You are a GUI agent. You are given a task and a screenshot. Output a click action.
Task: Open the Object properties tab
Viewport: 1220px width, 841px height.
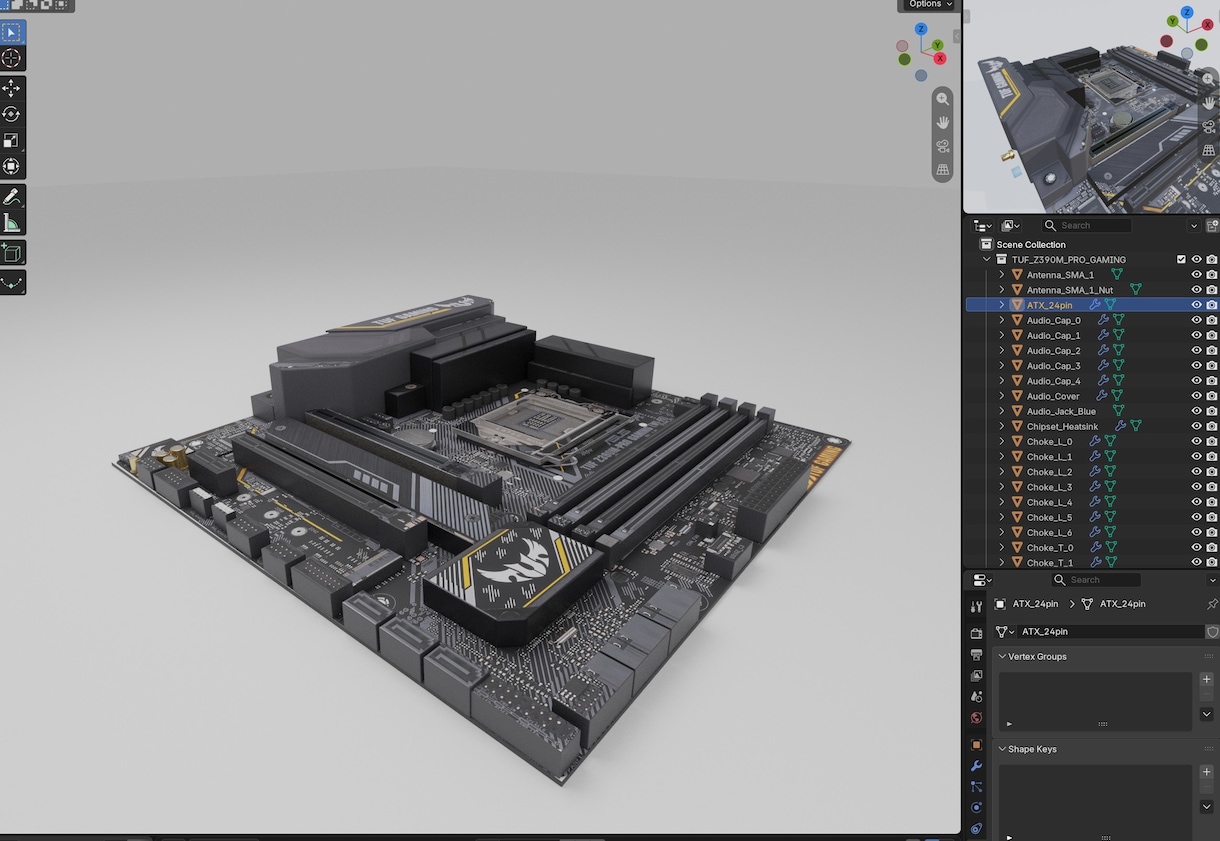pyautogui.click(x=976, y=745)
